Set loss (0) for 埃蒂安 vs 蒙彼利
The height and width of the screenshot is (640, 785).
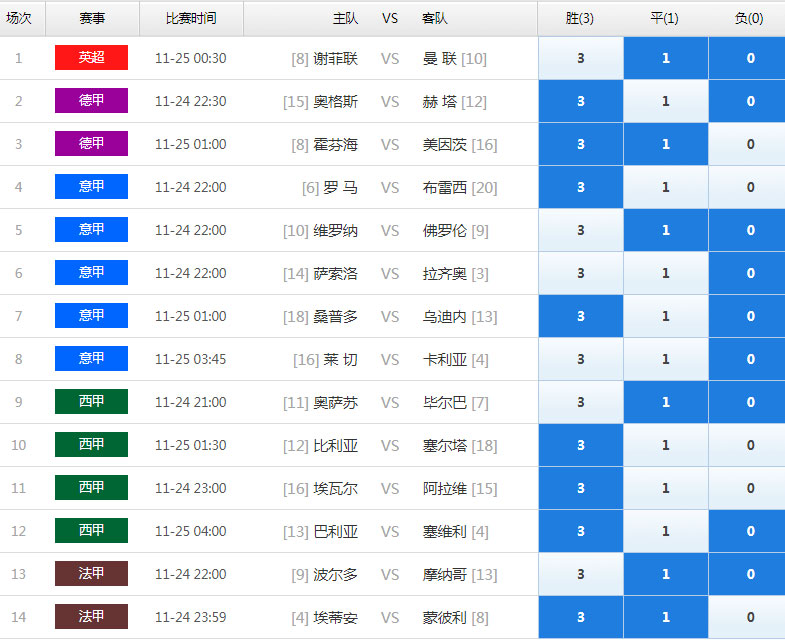pyautogui.click(x=747, y=617)
